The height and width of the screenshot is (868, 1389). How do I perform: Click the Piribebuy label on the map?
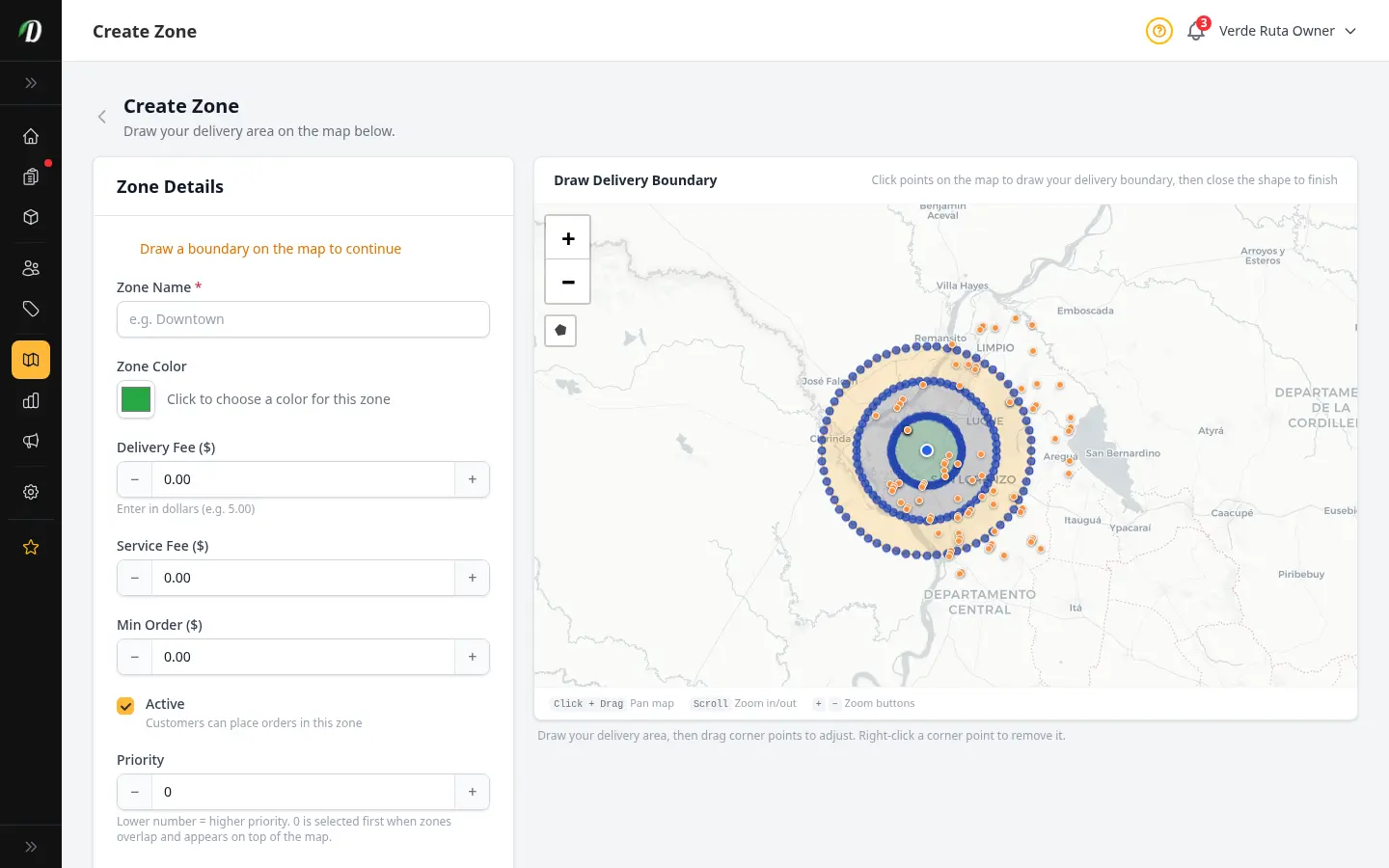[x=1301, y=574]
